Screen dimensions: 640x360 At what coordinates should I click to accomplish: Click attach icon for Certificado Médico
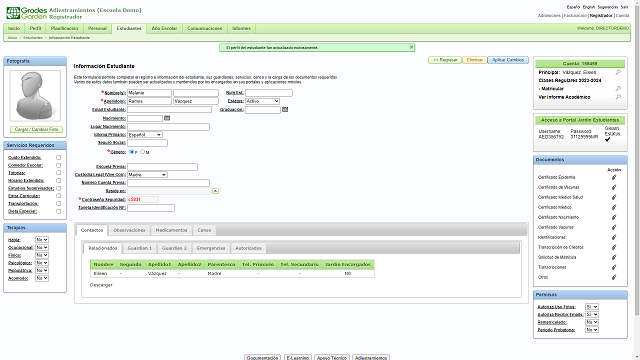coord(614,207)
